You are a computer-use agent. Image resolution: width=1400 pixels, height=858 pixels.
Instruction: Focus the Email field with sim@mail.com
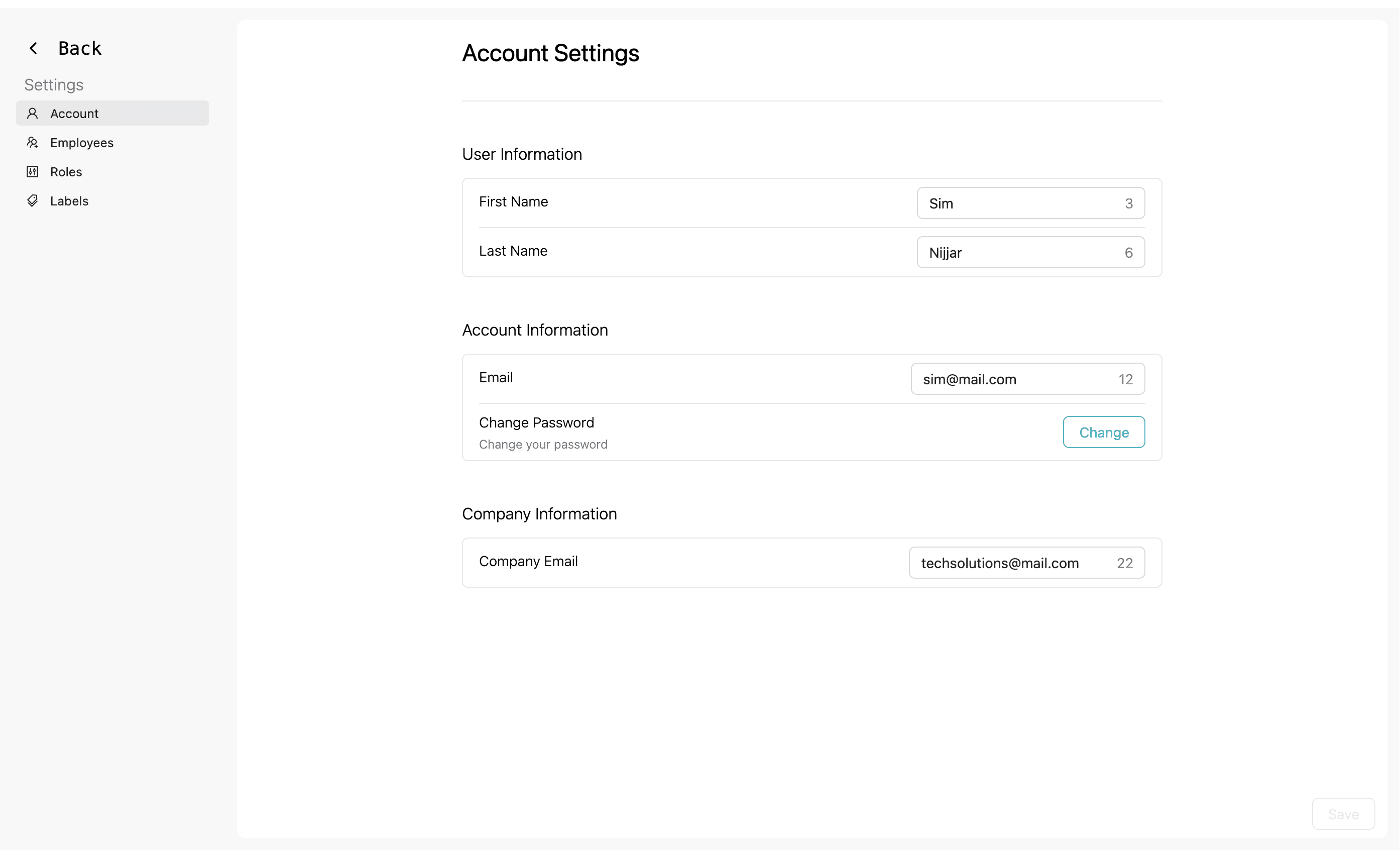click(x=1028, y=379)
